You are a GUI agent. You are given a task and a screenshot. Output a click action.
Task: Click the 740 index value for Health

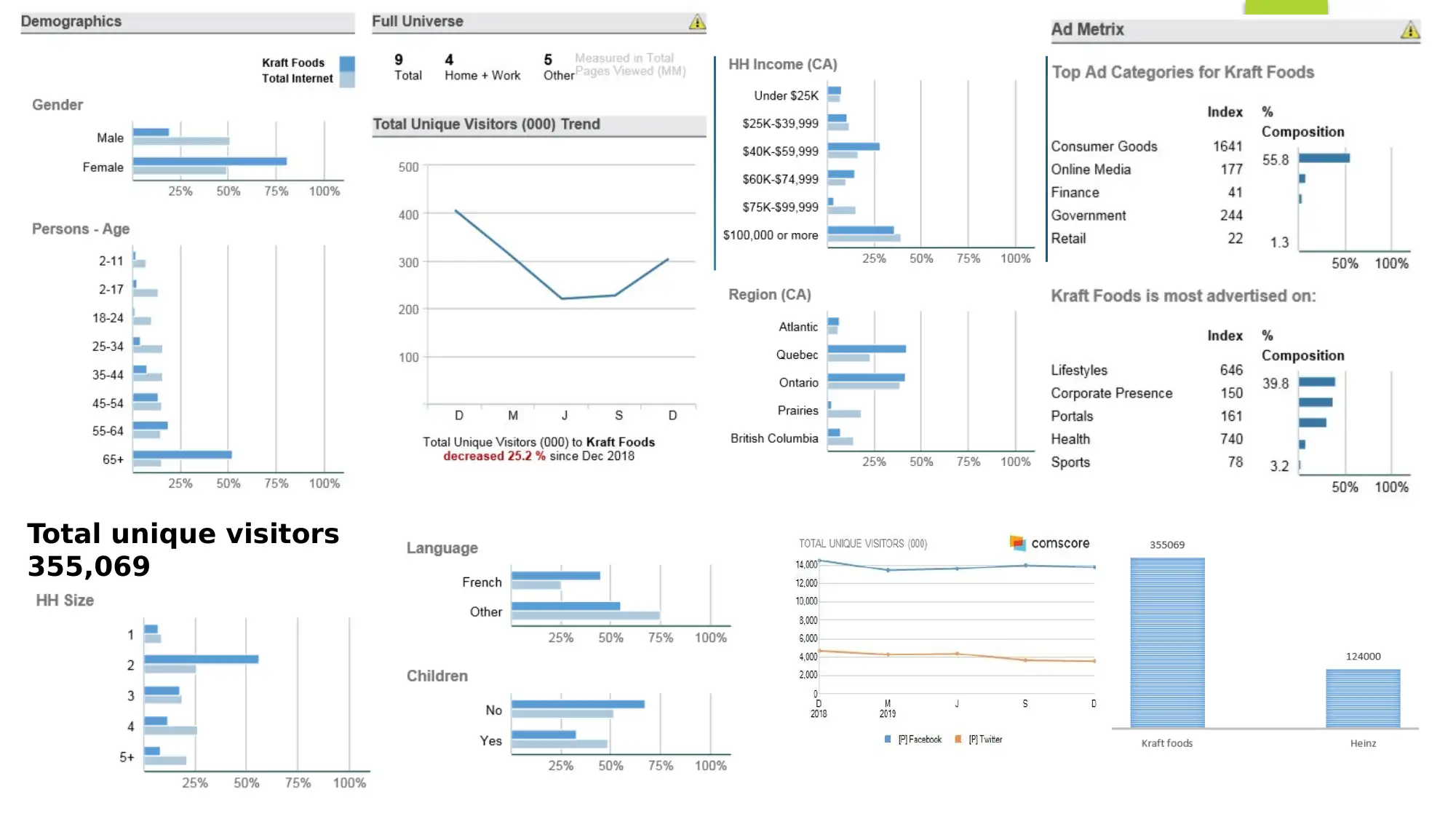click(x=1231, y=439)
